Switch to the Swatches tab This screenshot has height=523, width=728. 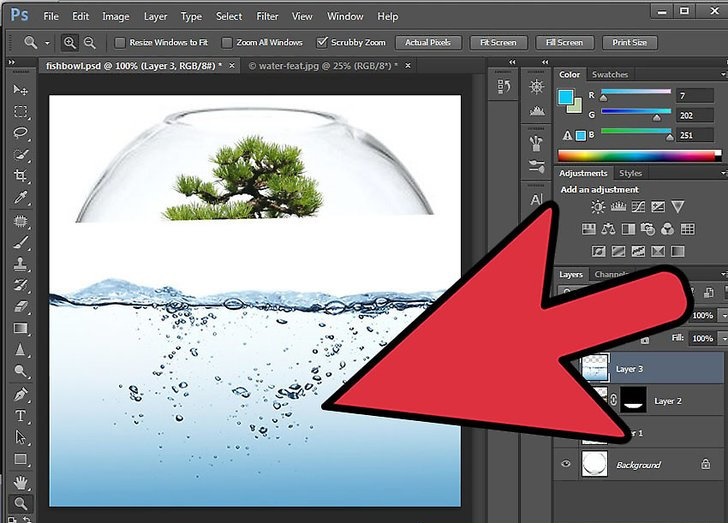610,74
